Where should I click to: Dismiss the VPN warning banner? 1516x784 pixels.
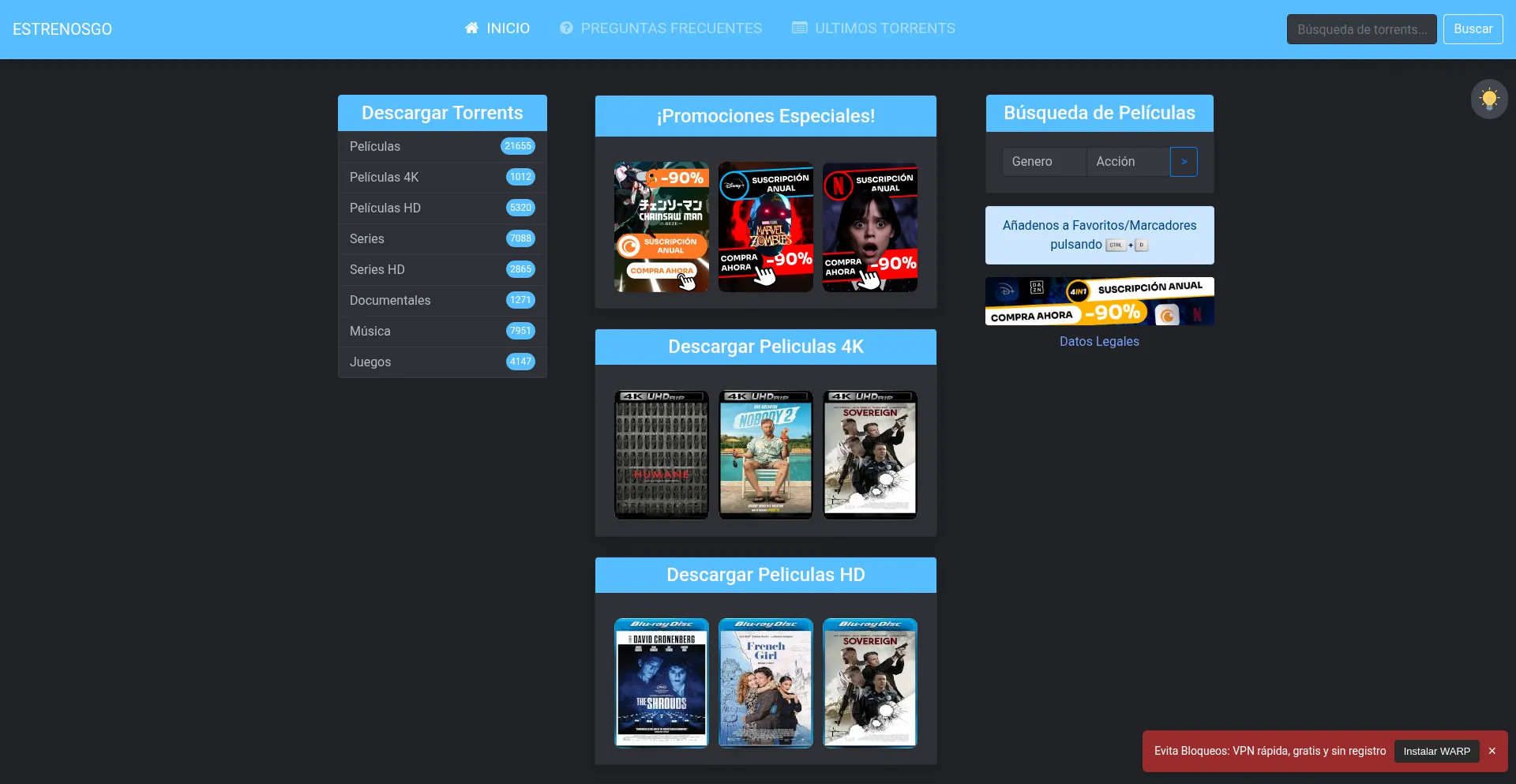click(x=1492, y=751)
